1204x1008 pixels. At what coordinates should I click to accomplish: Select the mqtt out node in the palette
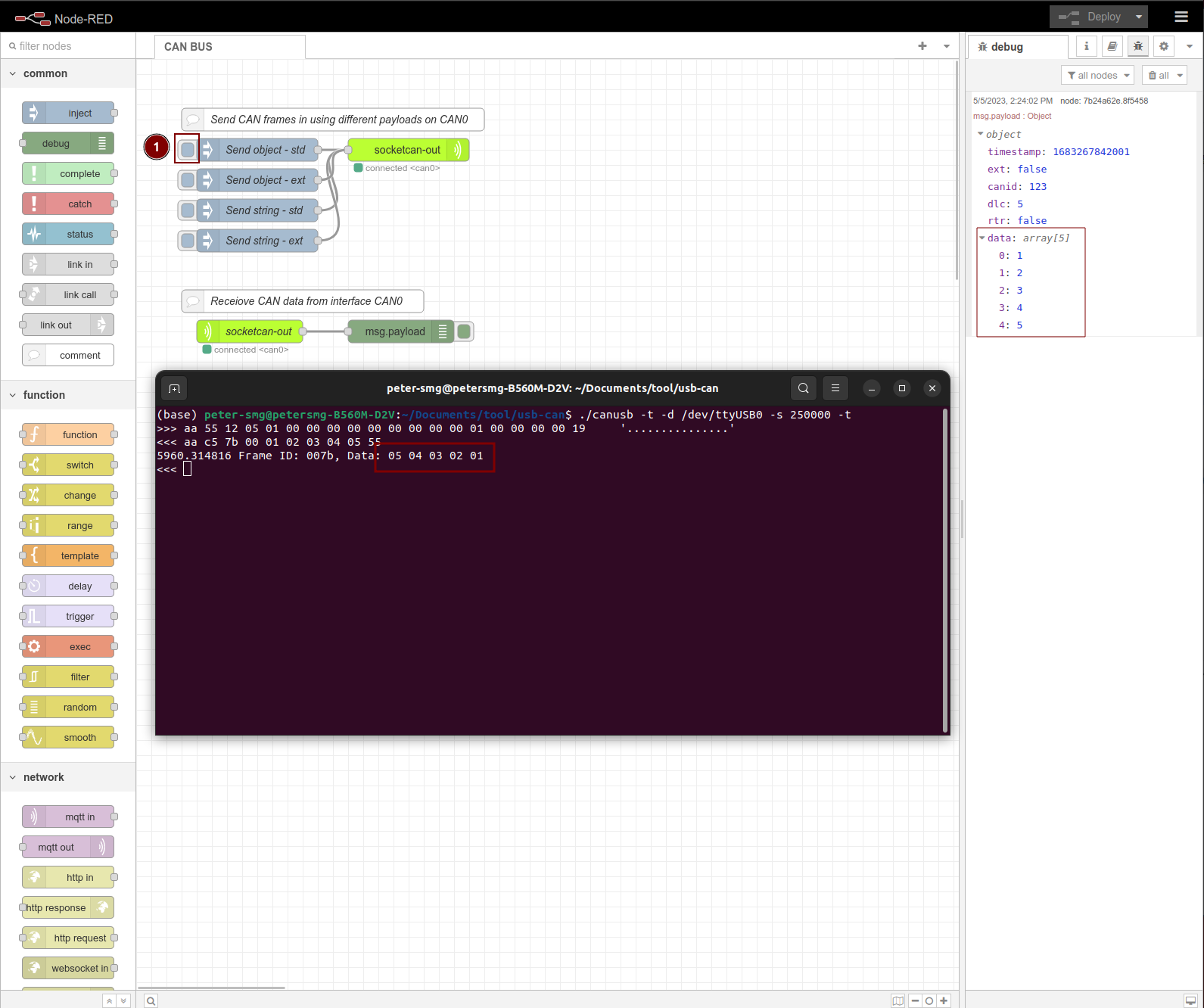coord(68,847)
